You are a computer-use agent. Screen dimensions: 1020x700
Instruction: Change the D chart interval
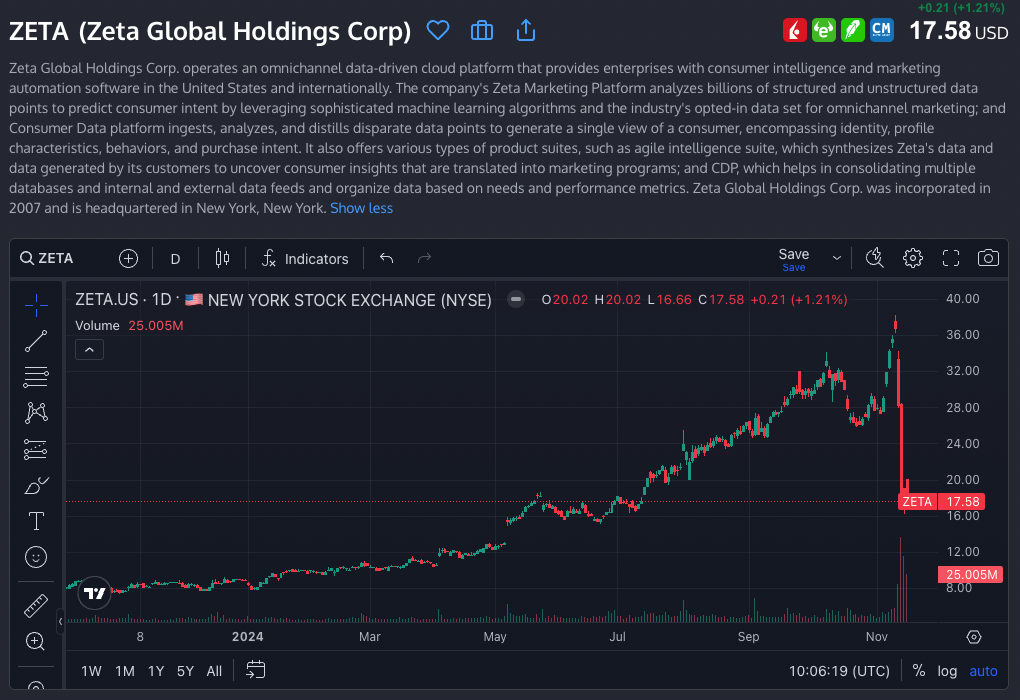pos(175,259)
